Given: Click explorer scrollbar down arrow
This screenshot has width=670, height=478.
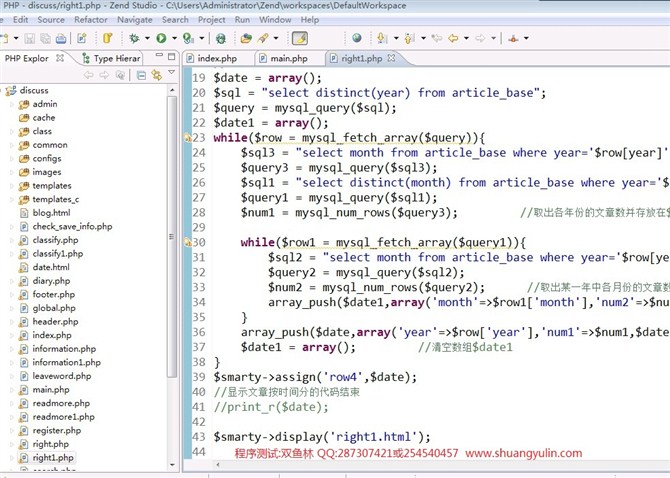Looking at the screenshot, I should [x=172, y=464].
